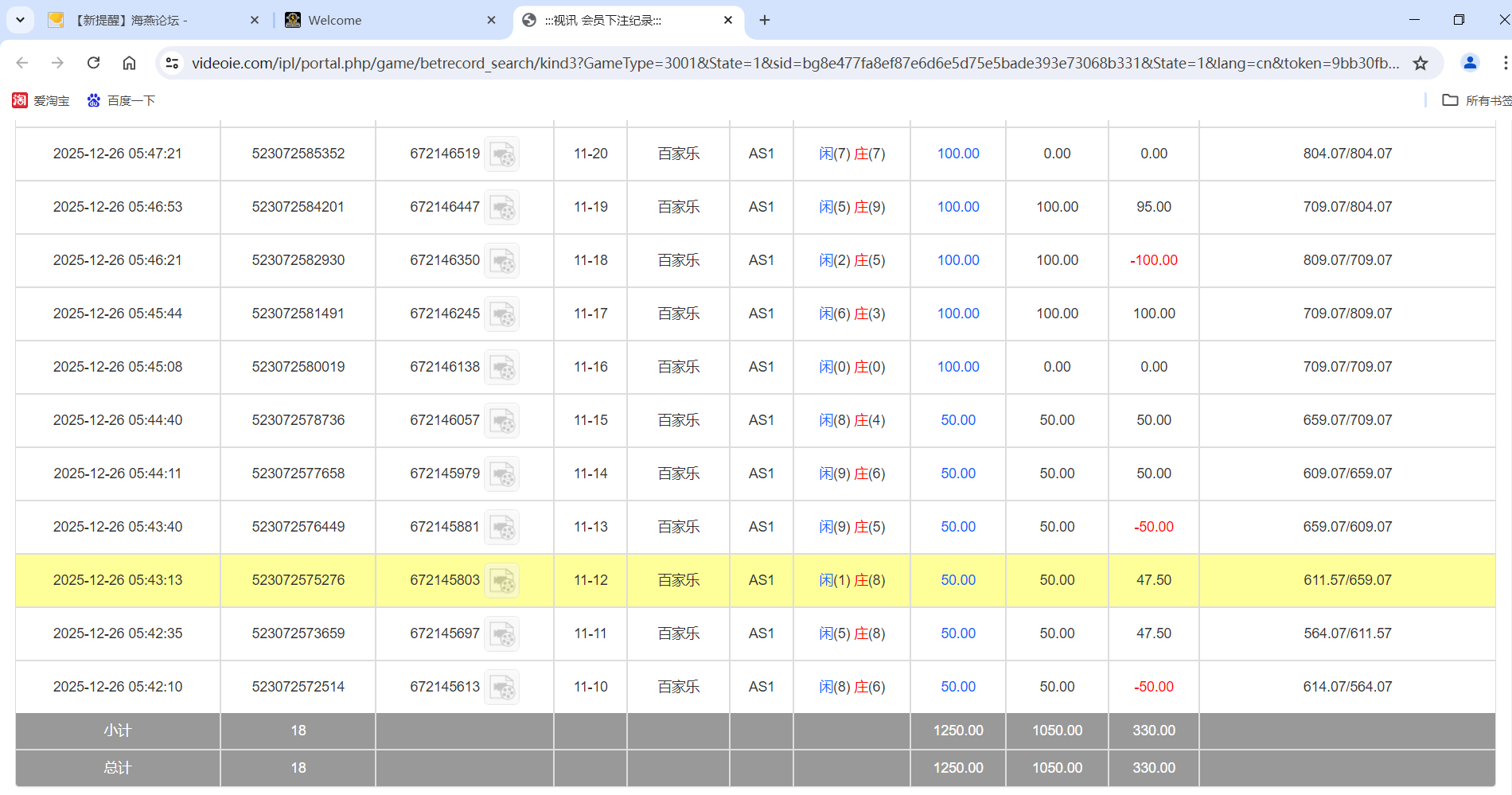Open the 百度一下 bookmark
The height and width of the screenshot is (795, 1512).
click(x=121, y=100)
